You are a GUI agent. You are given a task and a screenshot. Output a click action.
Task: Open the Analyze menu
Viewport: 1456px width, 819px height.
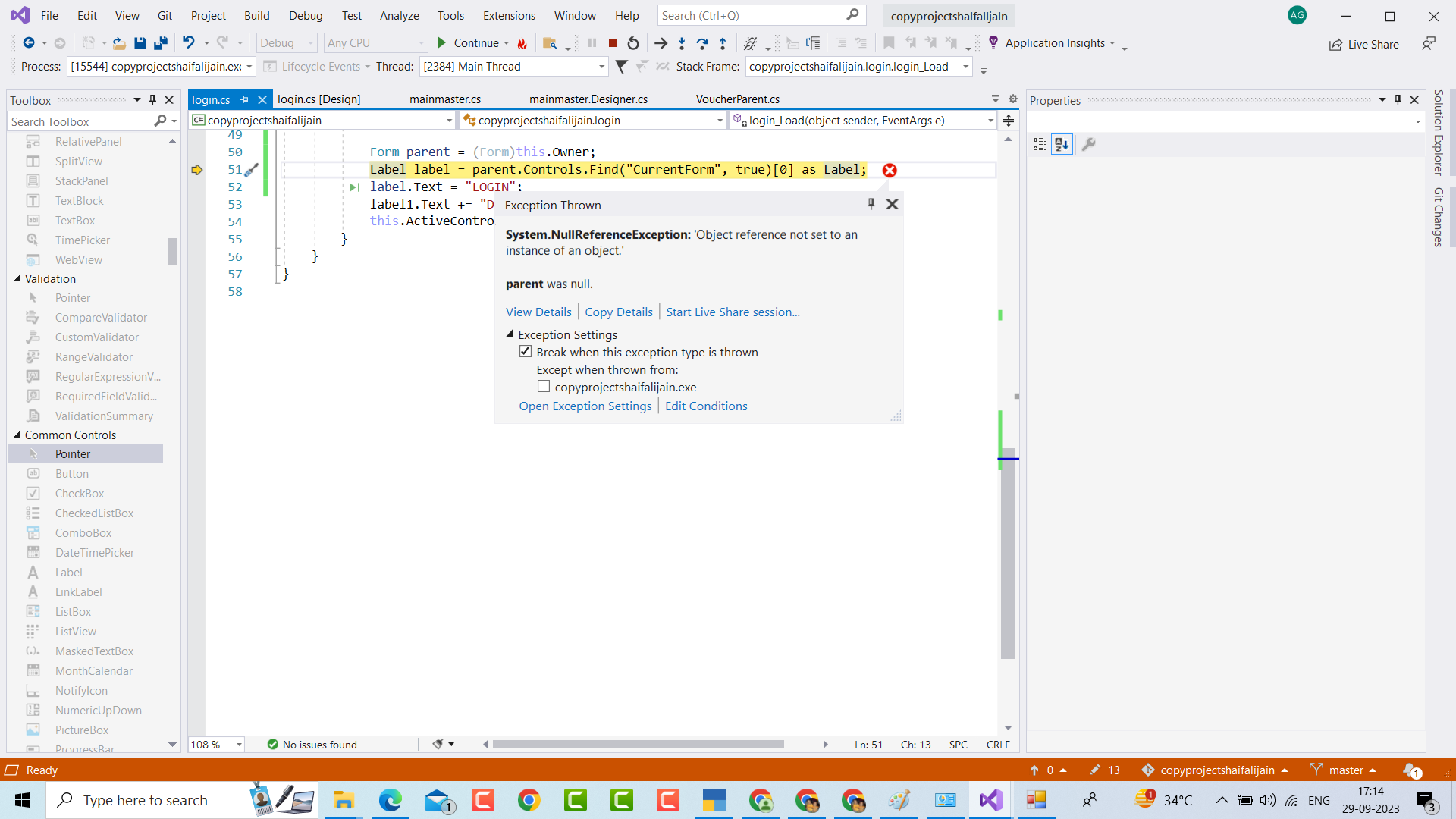[400, 16]
